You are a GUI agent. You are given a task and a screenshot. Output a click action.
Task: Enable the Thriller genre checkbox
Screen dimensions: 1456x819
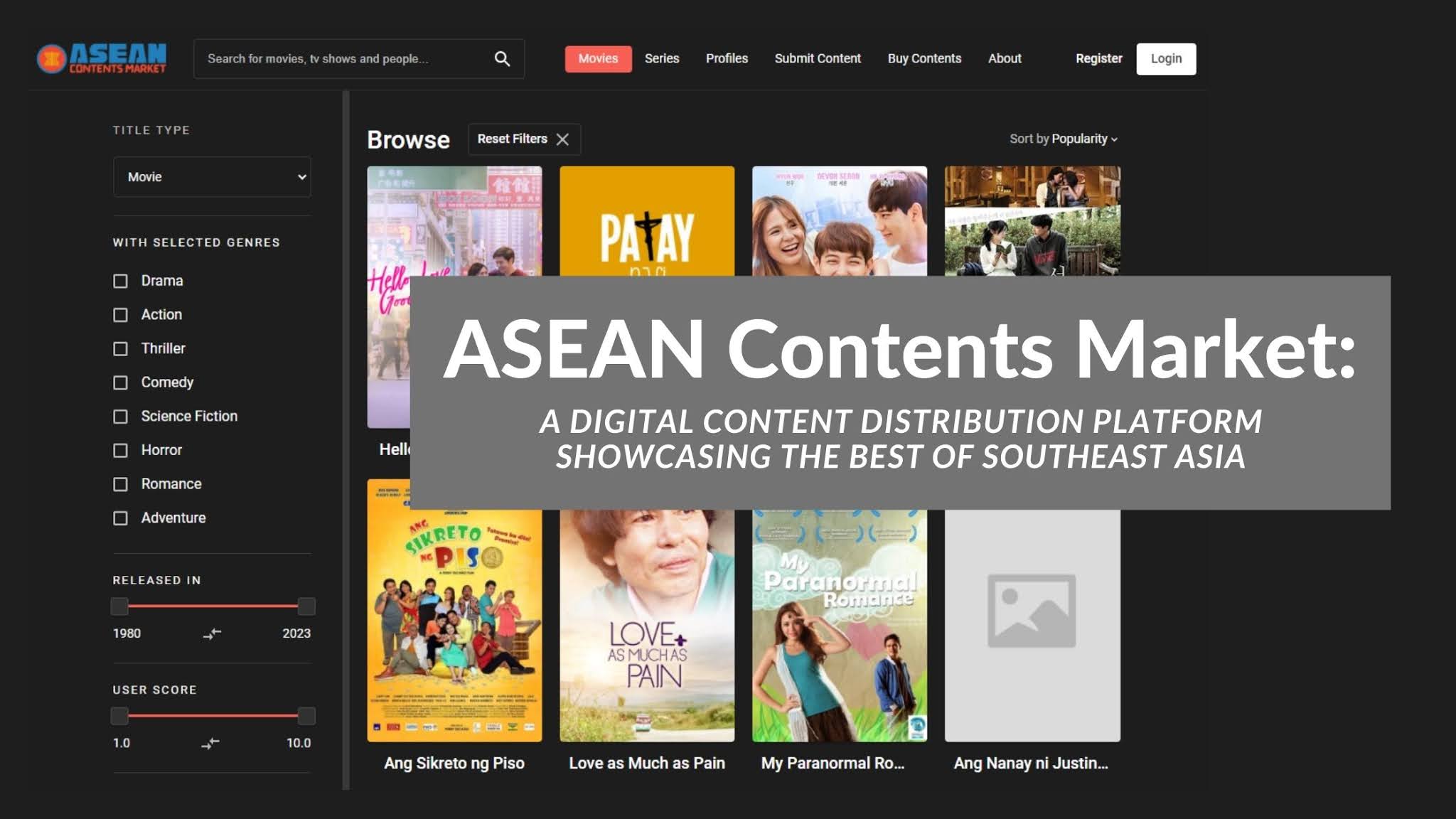(x=121, y=349)
